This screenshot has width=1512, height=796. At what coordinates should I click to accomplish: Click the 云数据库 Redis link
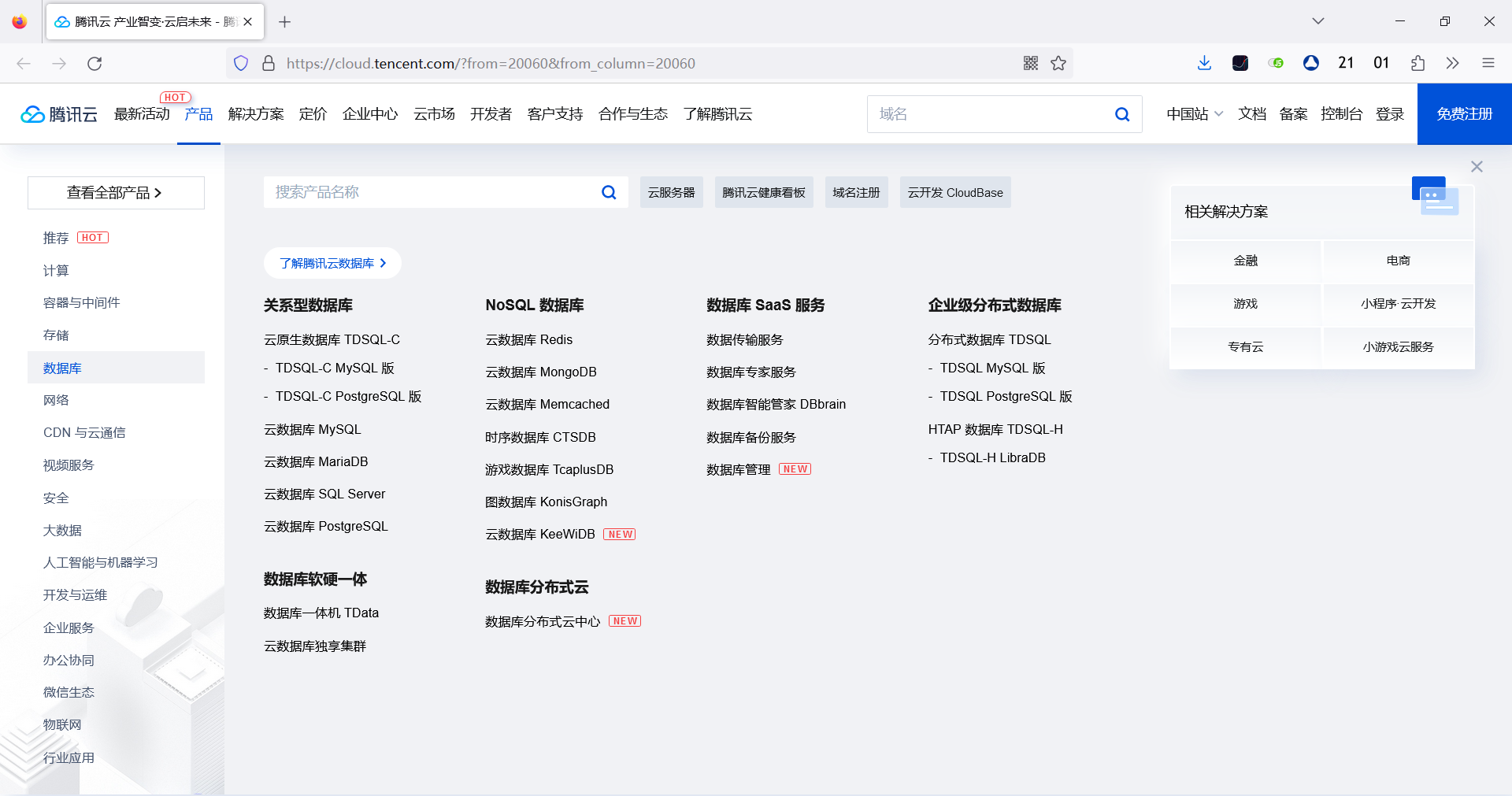point(528,339)
